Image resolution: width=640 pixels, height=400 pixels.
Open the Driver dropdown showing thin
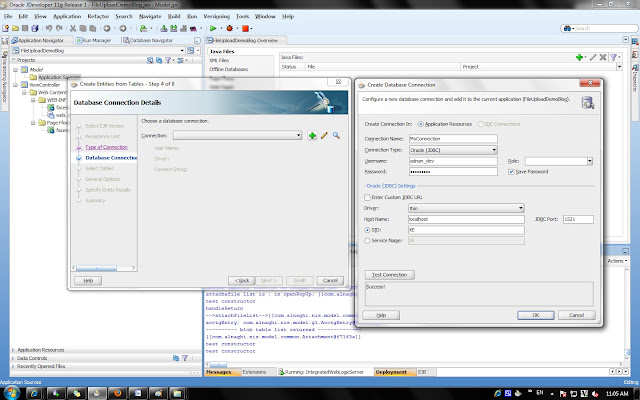point(521,208)
